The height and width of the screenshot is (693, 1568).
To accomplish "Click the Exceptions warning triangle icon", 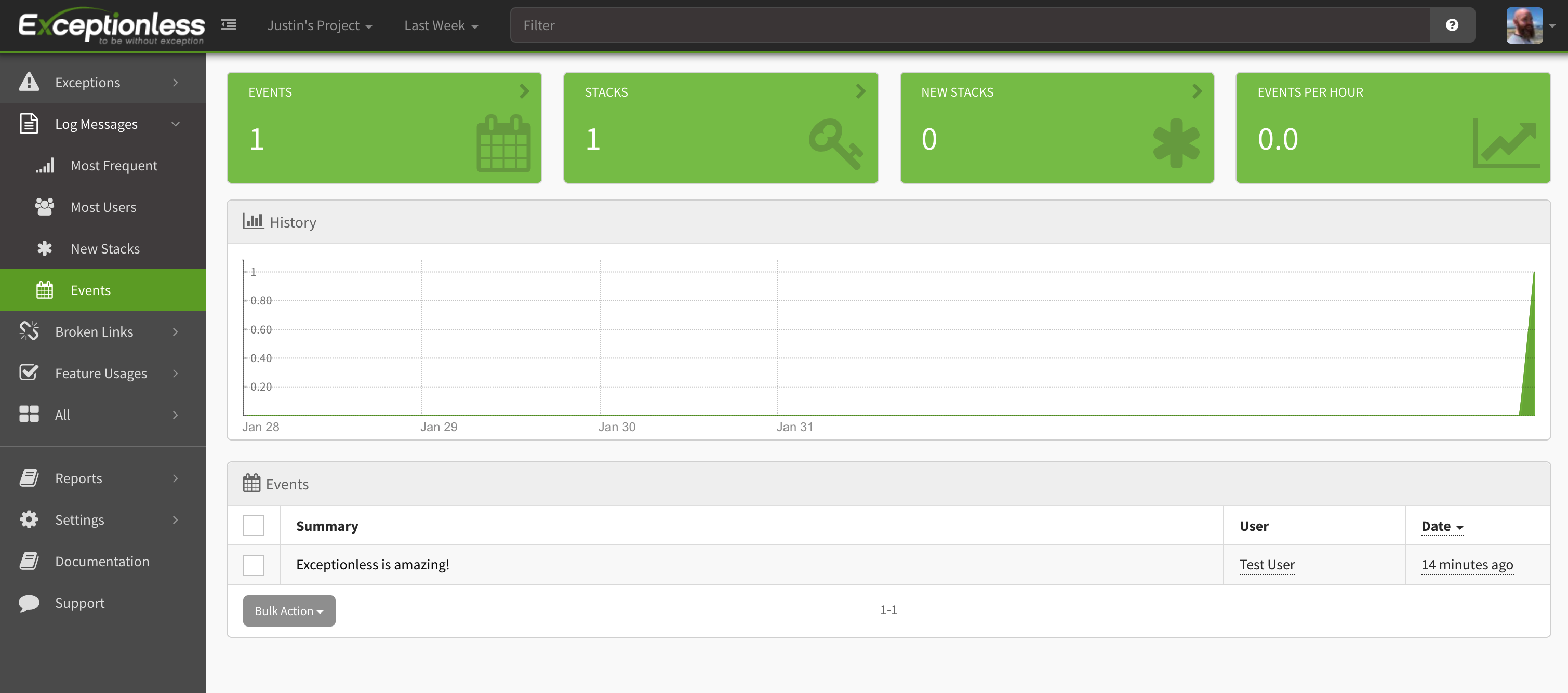I will click(29, 82).
